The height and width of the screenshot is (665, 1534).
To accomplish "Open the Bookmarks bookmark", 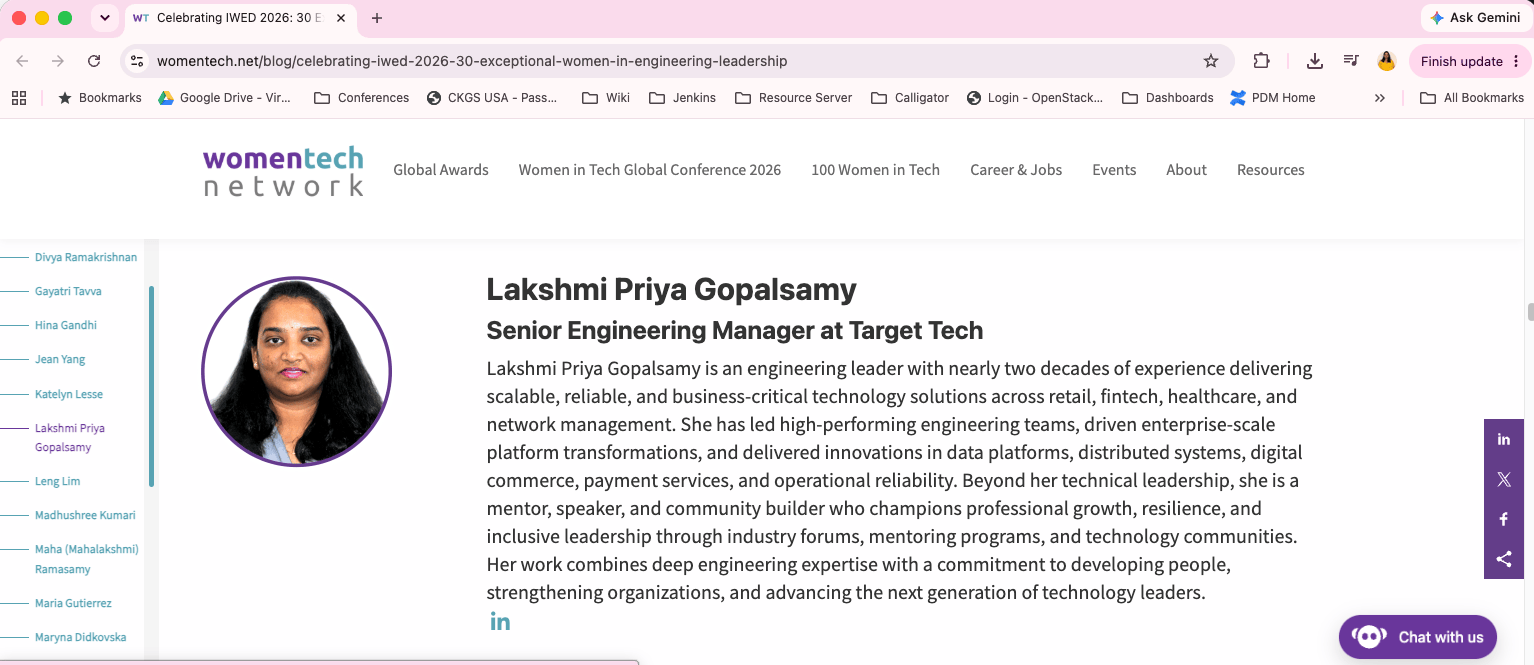I will 100,97.
